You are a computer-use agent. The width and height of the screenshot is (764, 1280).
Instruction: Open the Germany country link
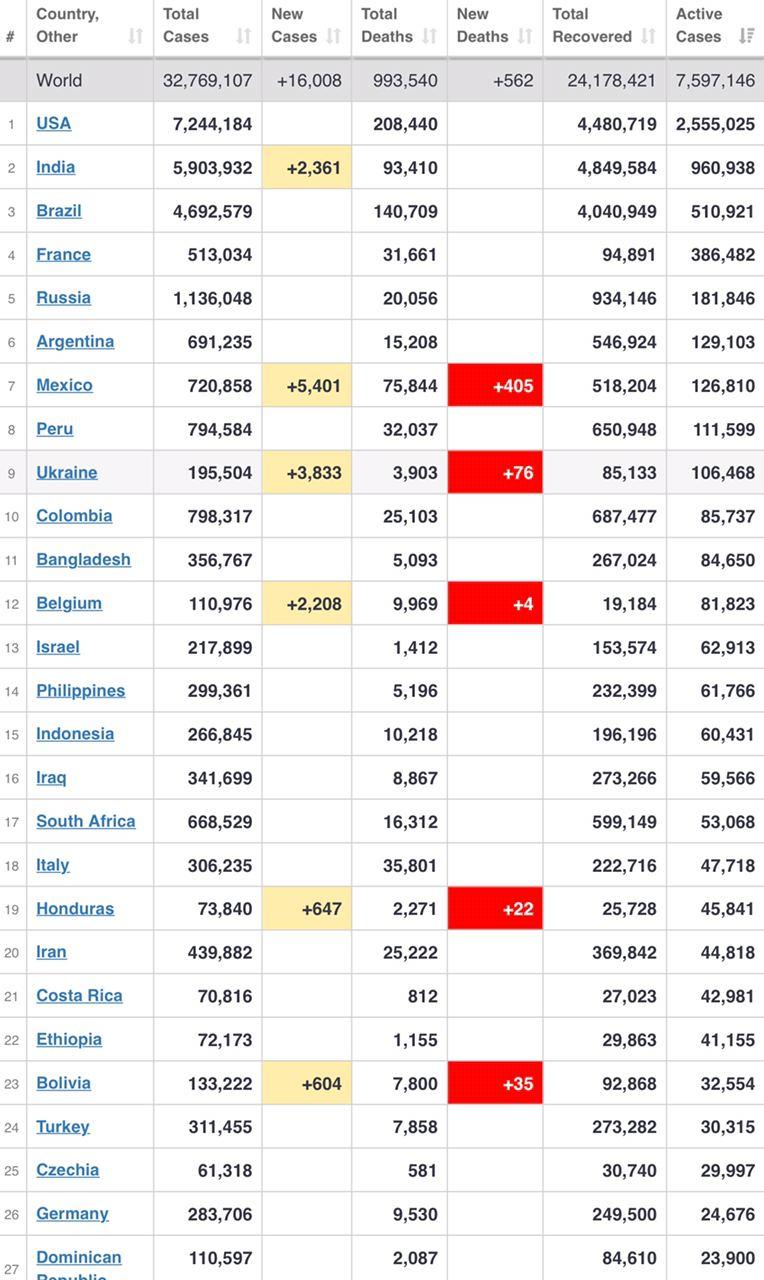[x=72, y=1213]
